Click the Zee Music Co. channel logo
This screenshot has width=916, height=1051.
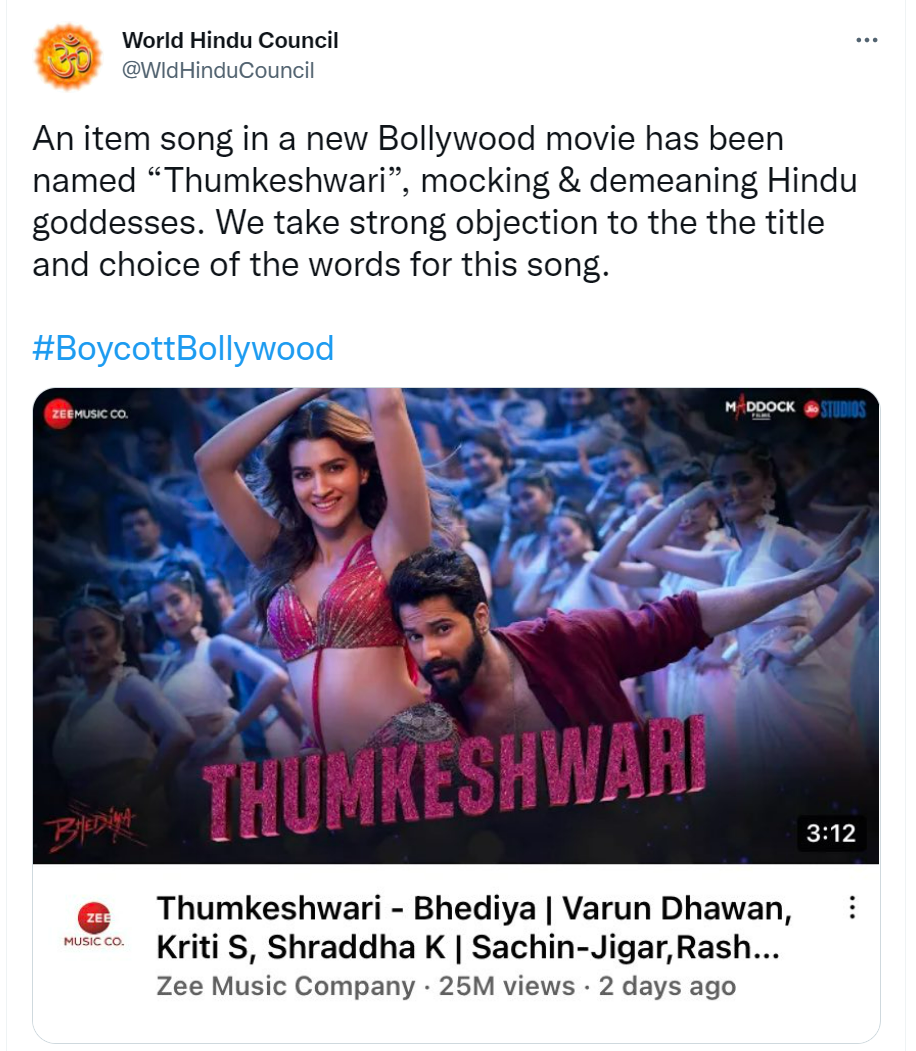pyautogui.click(x=94, y=924)
